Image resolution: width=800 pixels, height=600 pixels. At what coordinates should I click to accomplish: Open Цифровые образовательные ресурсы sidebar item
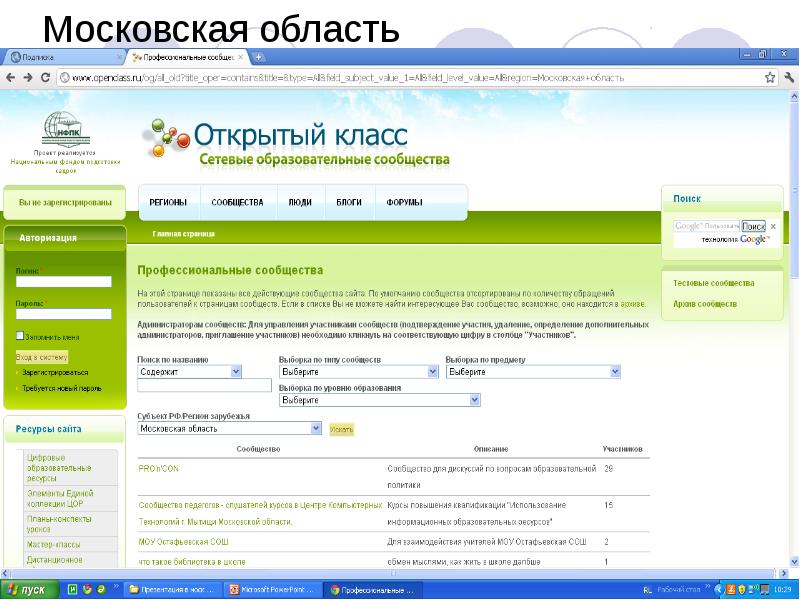tap(59, 468)
